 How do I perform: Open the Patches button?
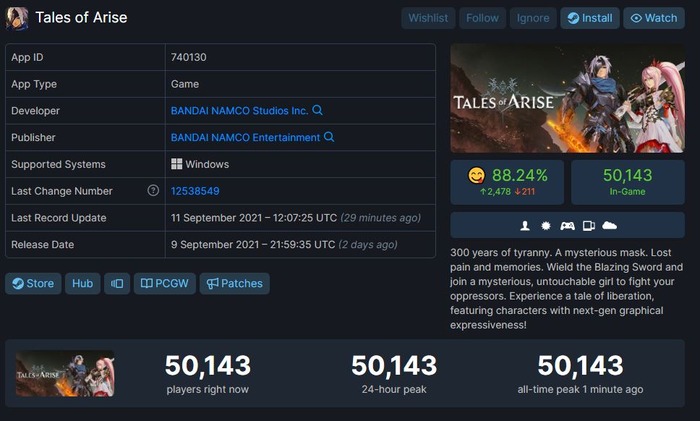(234, 283)
